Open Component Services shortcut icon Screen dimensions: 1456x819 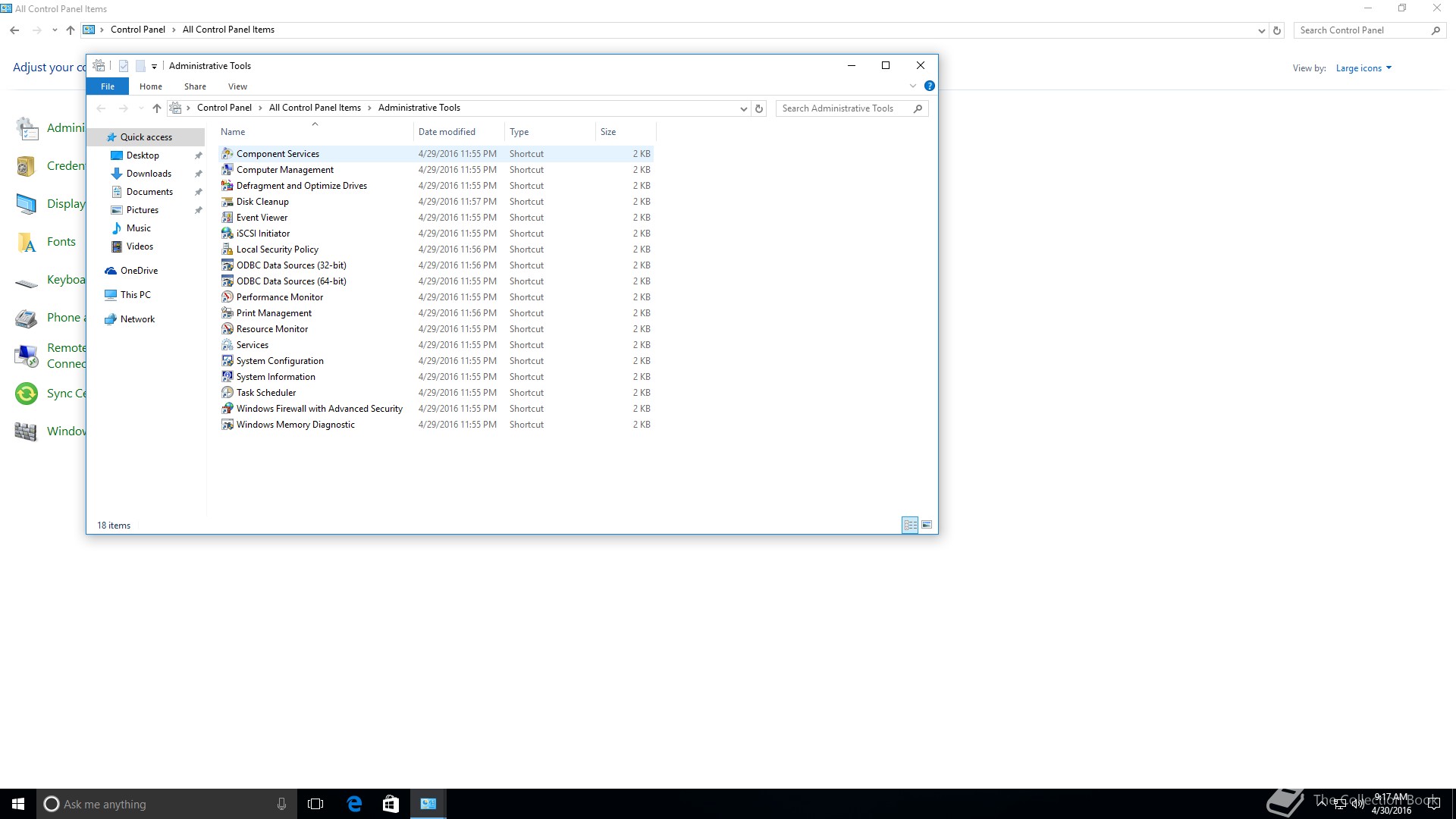point(227,153)
